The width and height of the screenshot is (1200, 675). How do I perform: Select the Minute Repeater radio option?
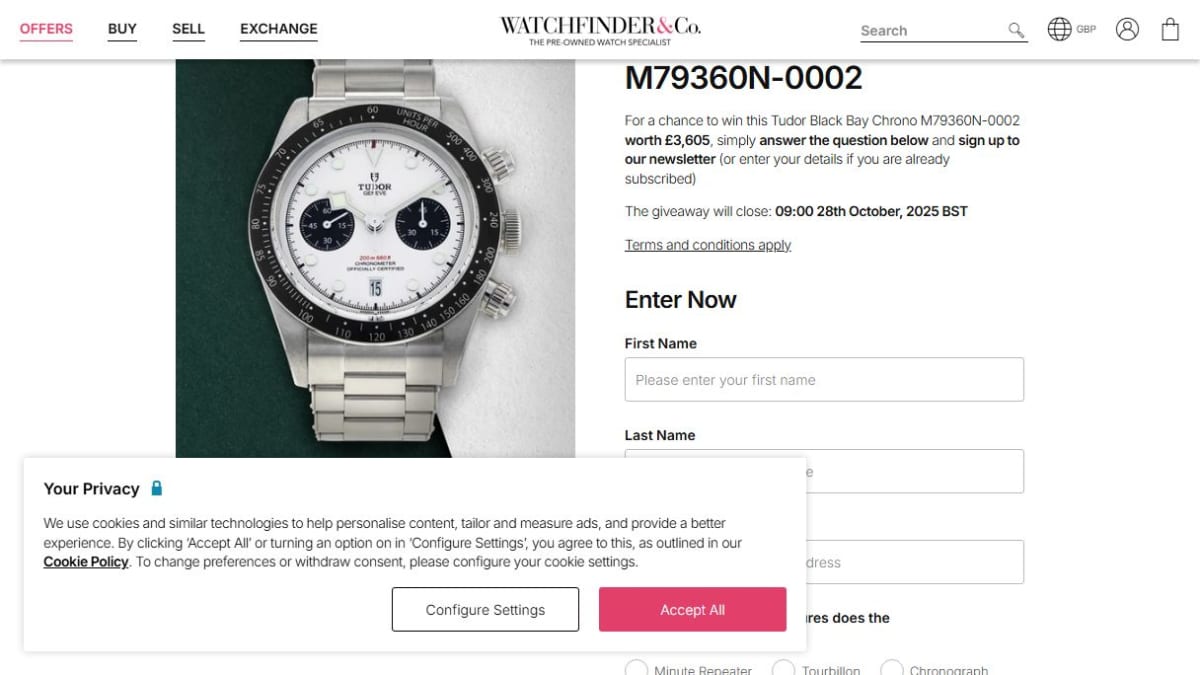[x=636, y=669]
